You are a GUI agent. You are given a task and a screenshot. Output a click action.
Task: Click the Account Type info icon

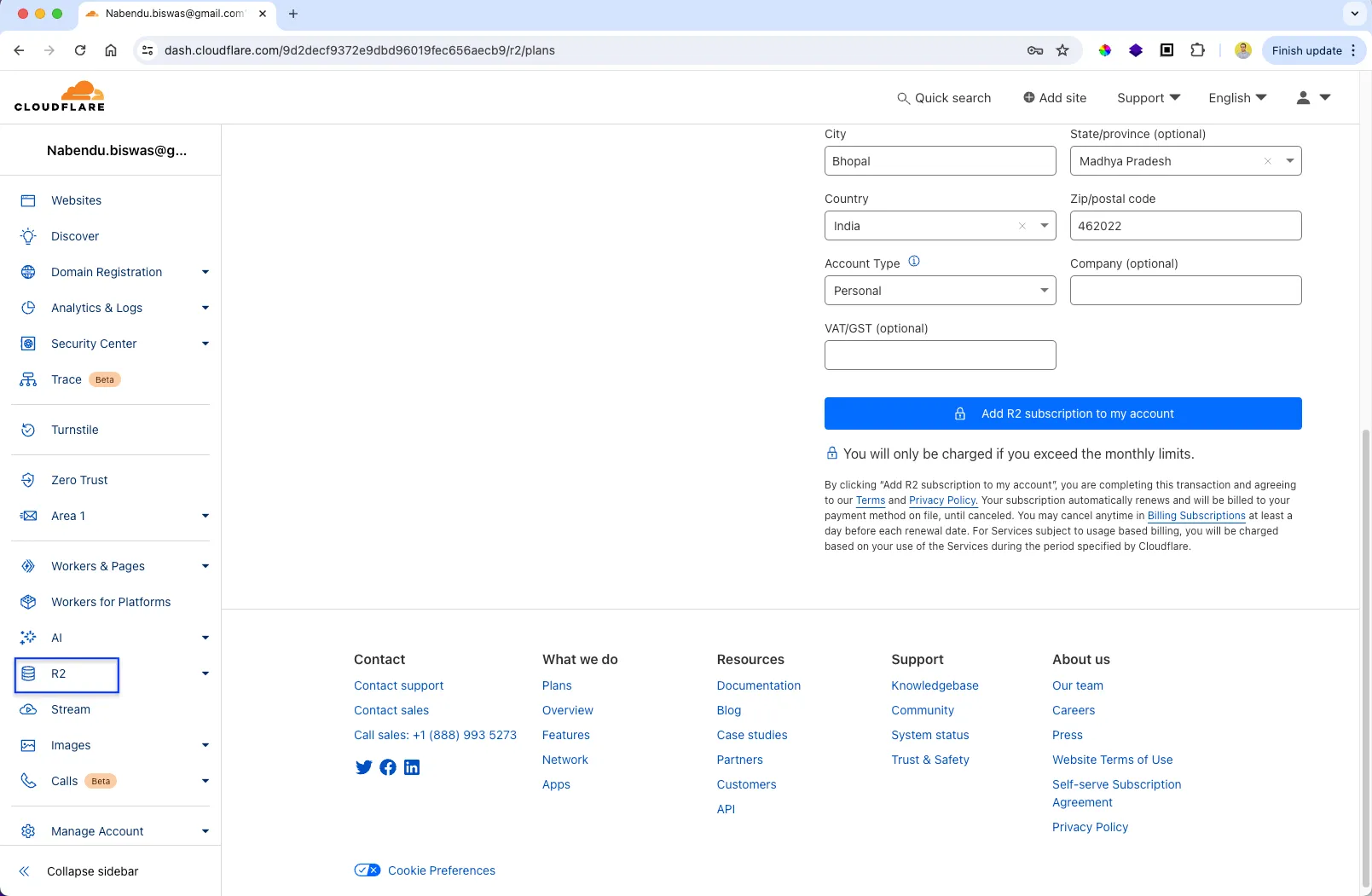tap(914, 262)
